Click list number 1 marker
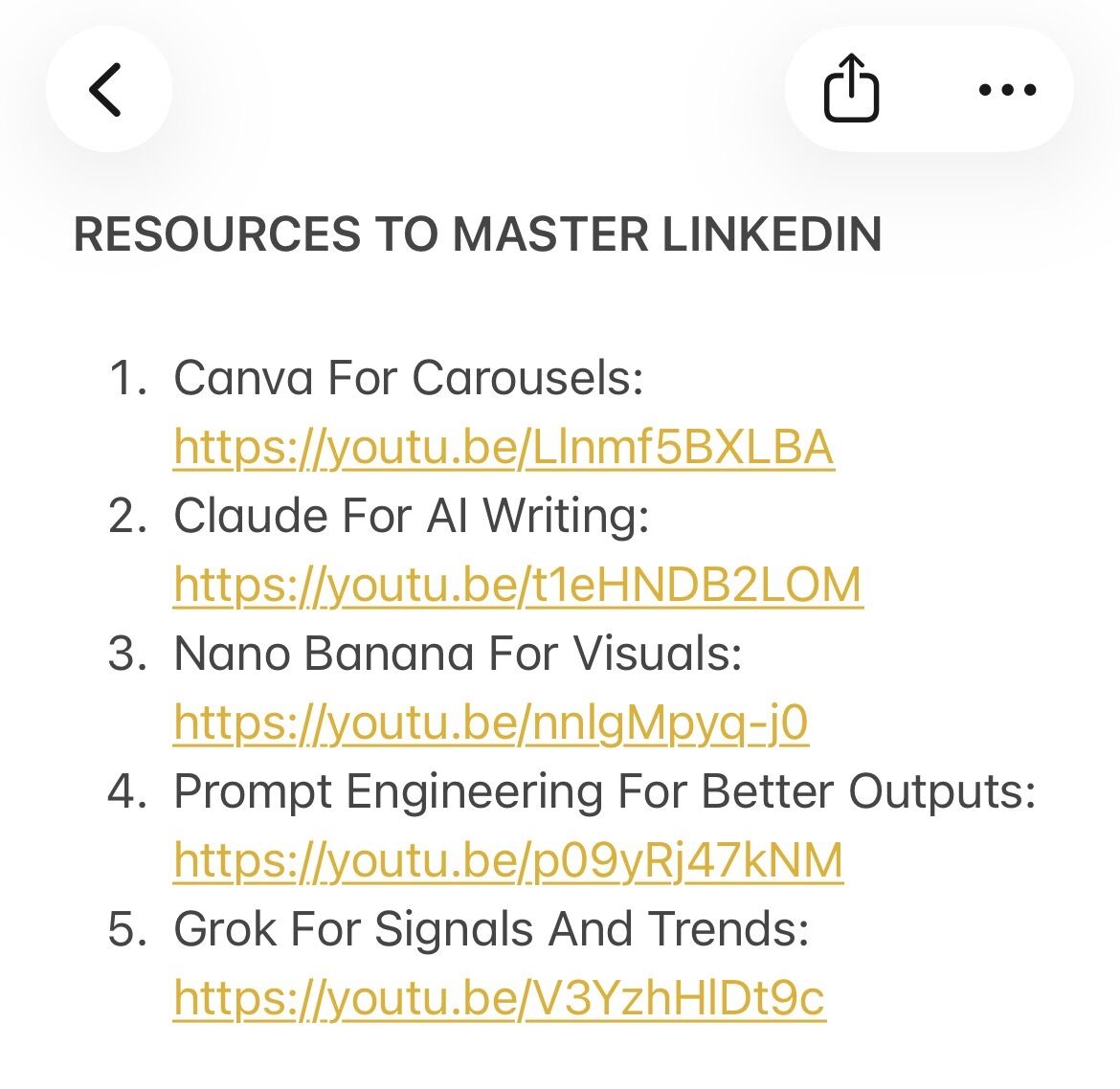This screenshot has width=1120, height=1089. click(x=127, y=378)
